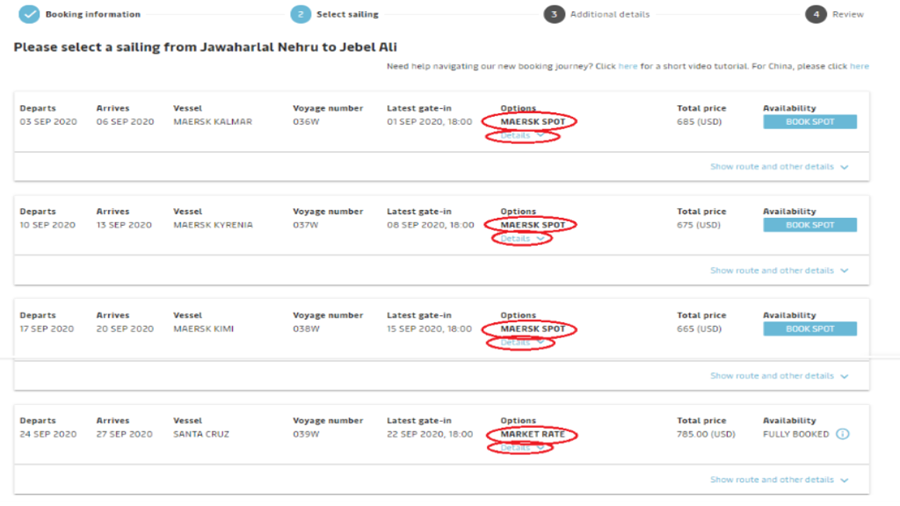This screenshot has width=900, height=506.
Task: Expand Details under MAERSK KYRENIA options
Action: pos(522,239)
